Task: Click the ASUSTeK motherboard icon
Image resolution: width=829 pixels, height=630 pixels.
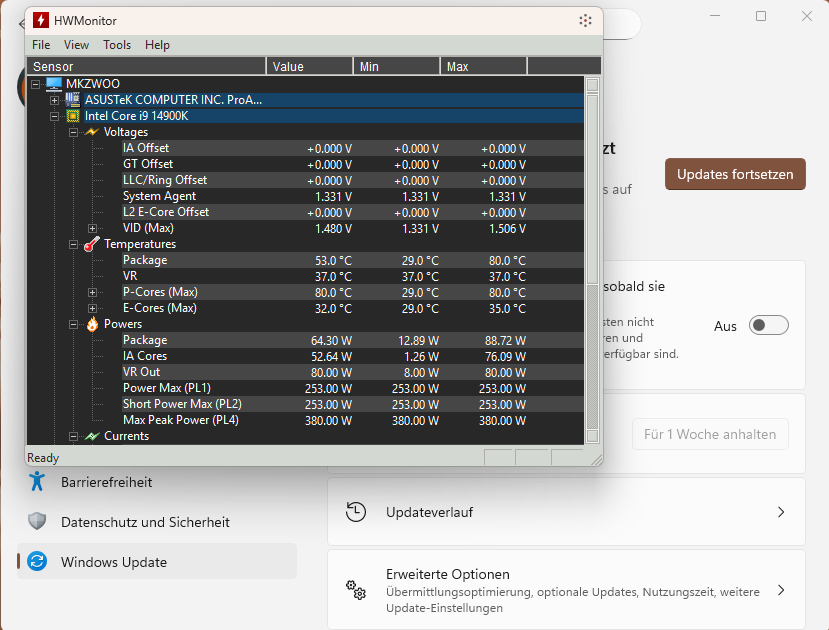Action: 72,100
